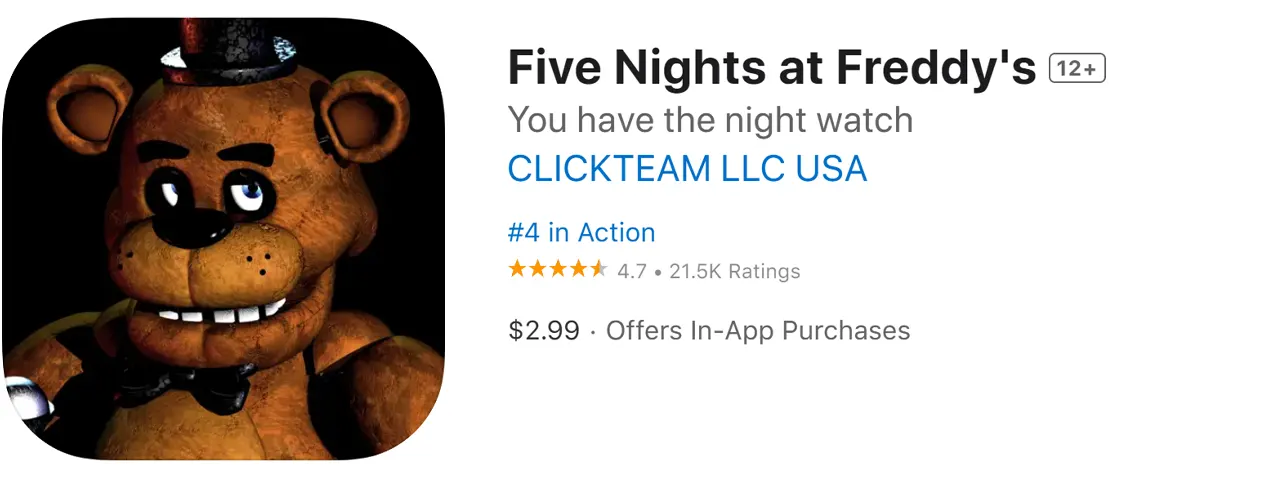1280x477 pixels.
Task: Open the #4 in Action chart link
Action: tap(581, 233)
